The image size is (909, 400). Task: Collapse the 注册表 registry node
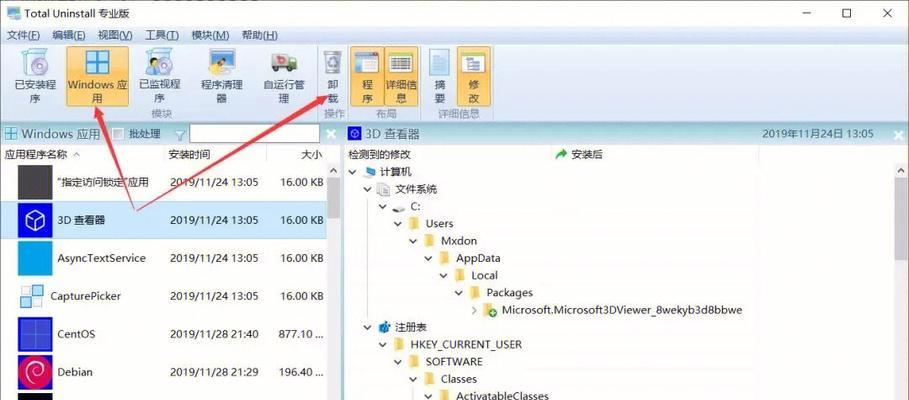pos(368,328)
